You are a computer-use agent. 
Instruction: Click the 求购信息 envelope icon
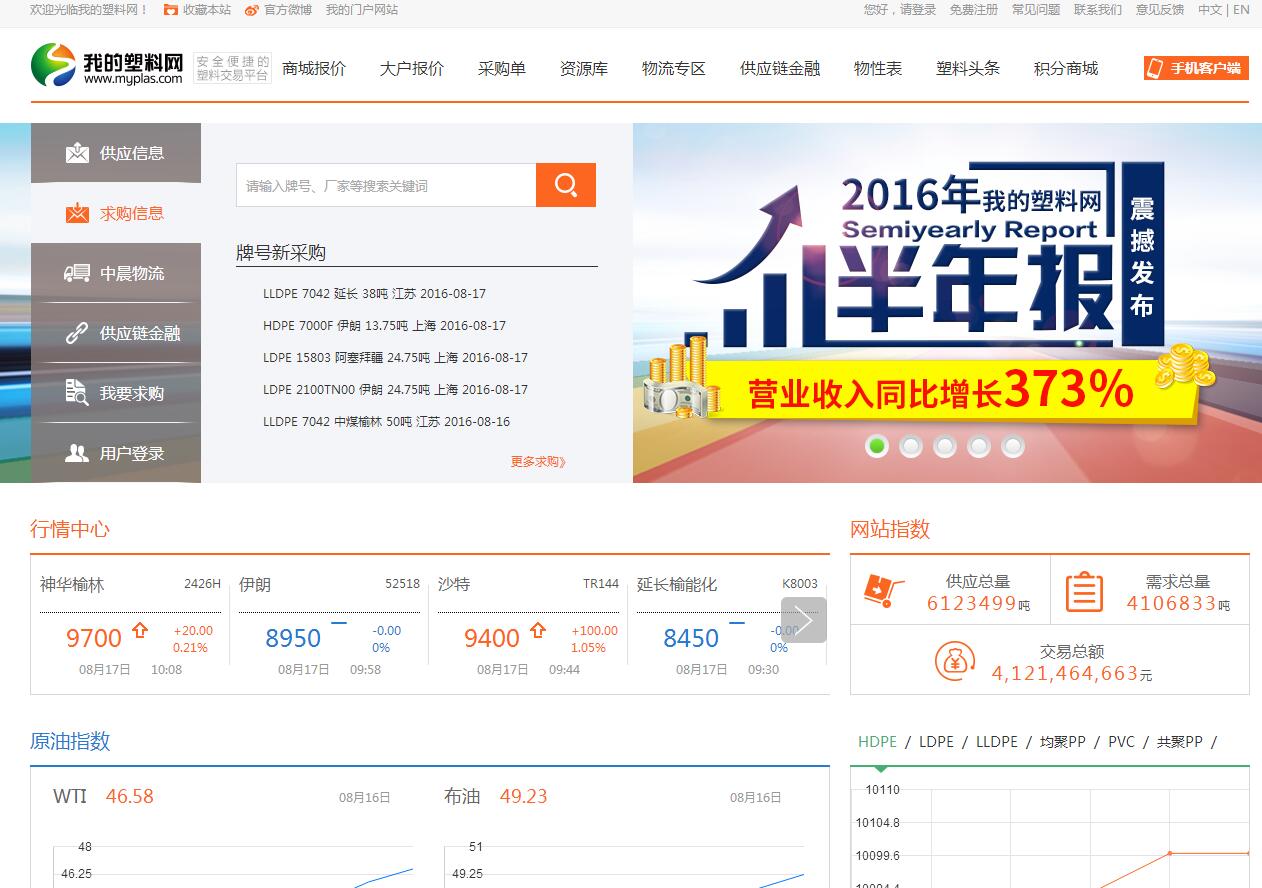point(77,213)
